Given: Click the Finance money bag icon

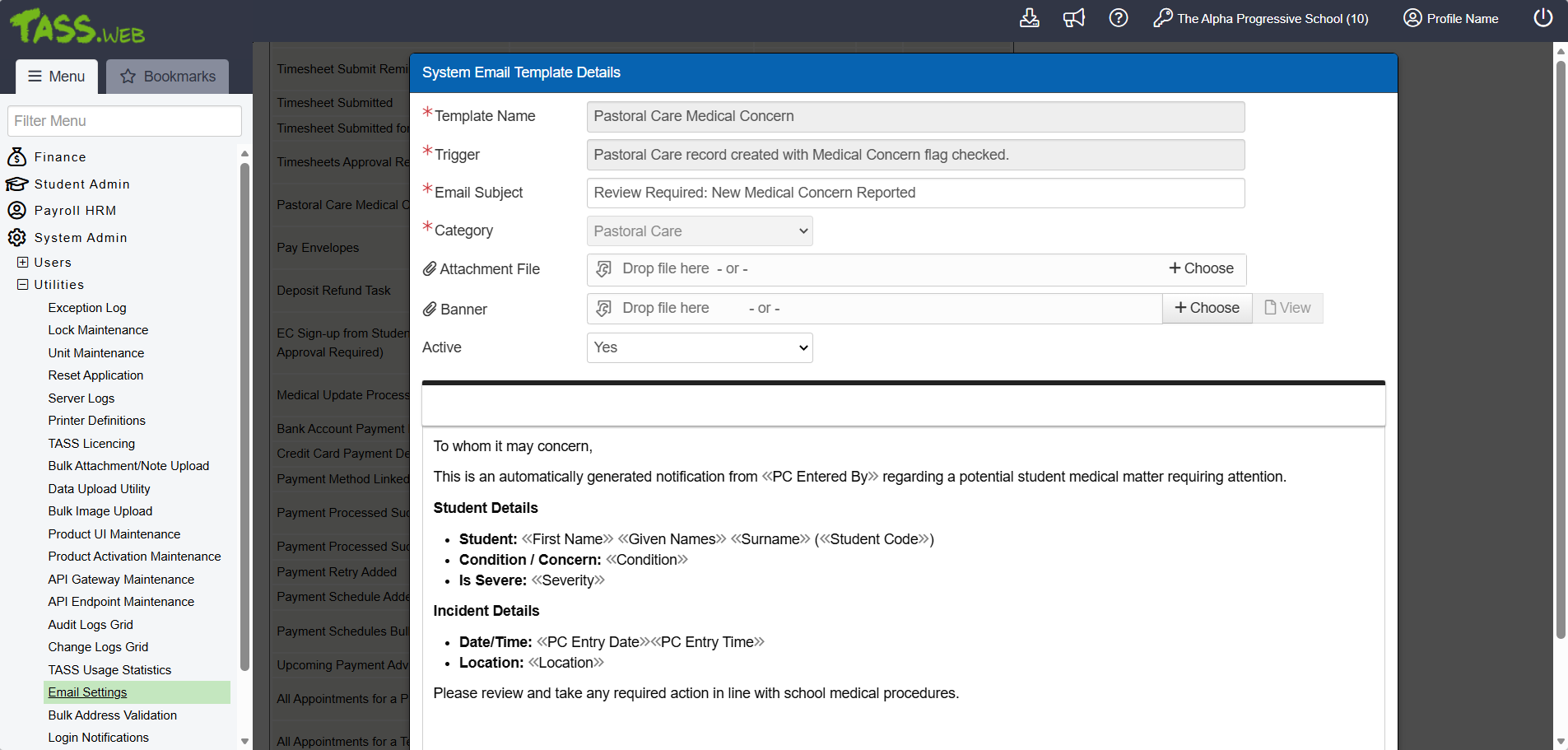Looking at the screenshot, I should 16,156.
